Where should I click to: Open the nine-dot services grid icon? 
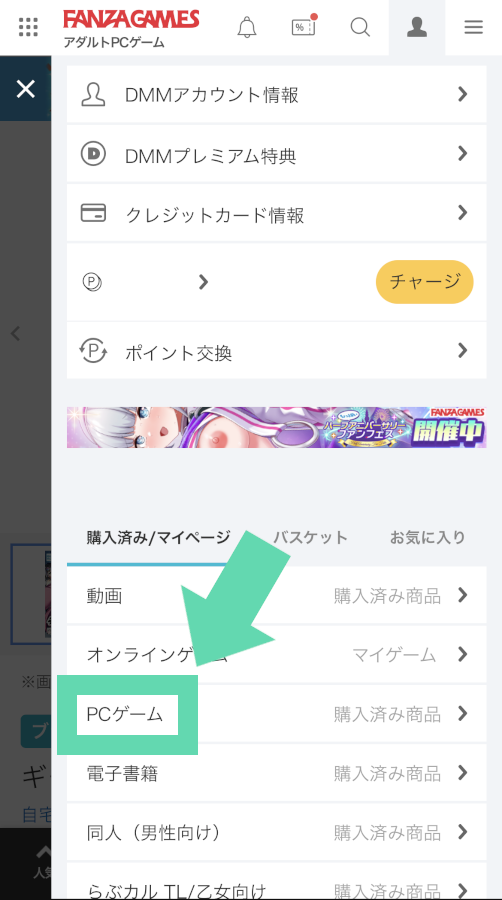28,27
